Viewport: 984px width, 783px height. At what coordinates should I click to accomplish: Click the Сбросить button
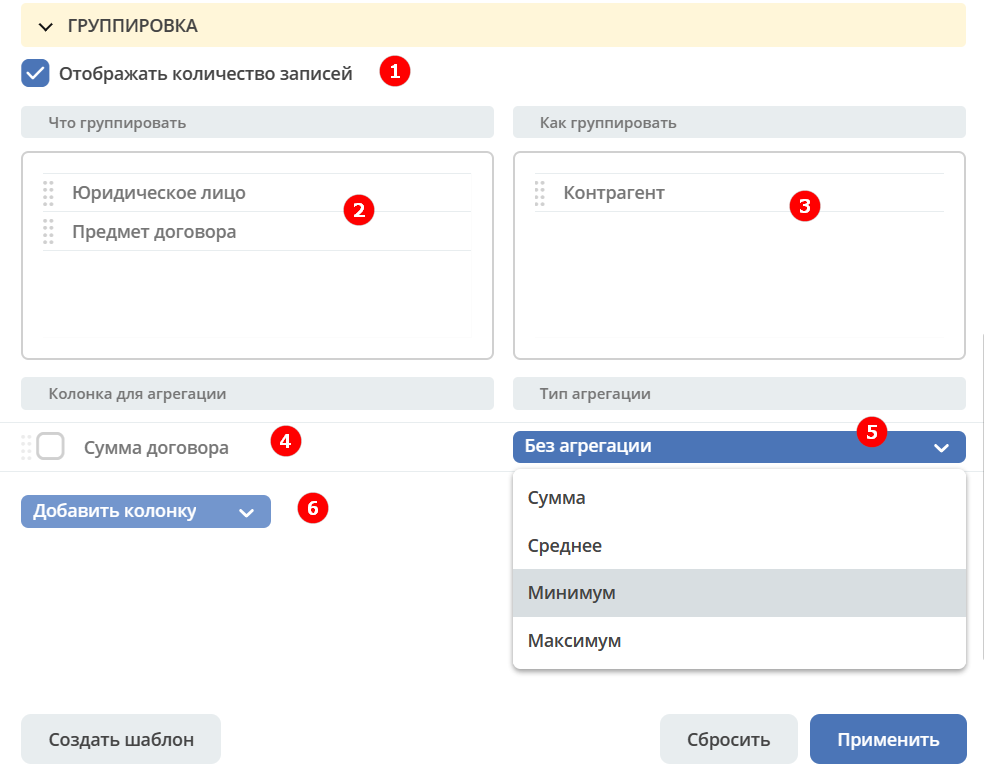(x=729, y=739)
